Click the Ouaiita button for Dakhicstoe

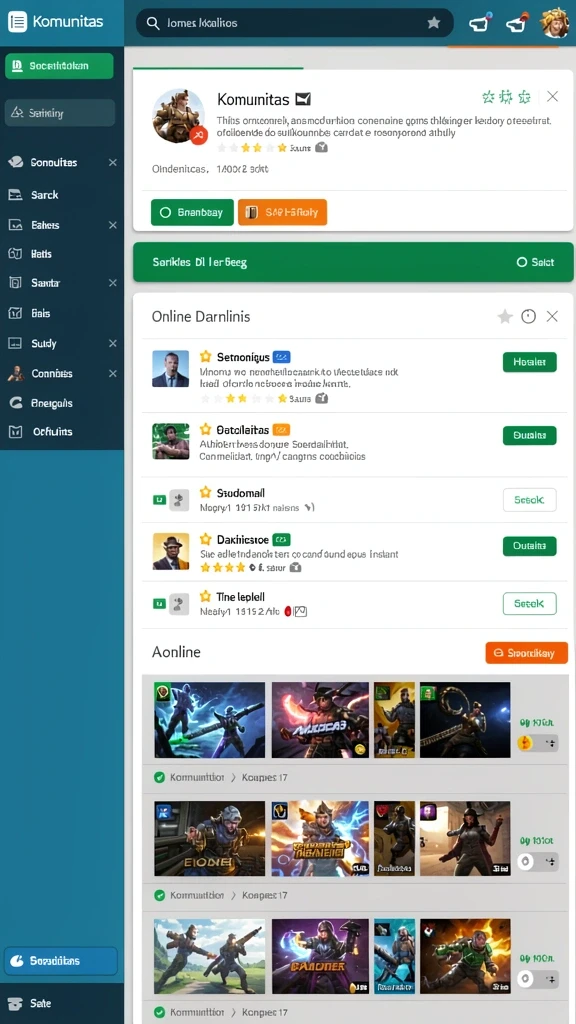[530, 546]
